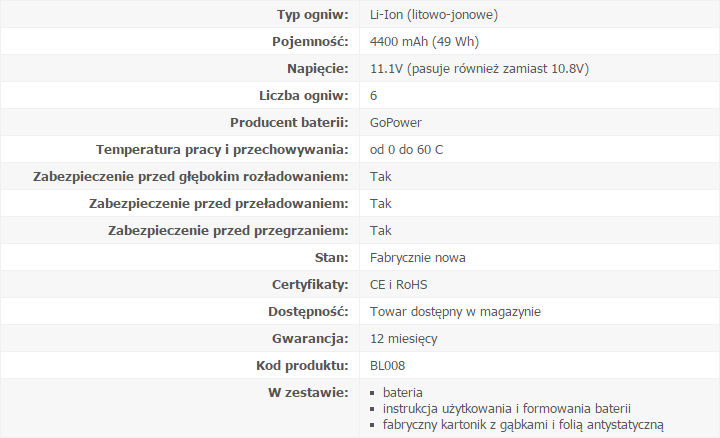
Task: Click the 'CE i RoHS' certificates value
Action: 399,285
